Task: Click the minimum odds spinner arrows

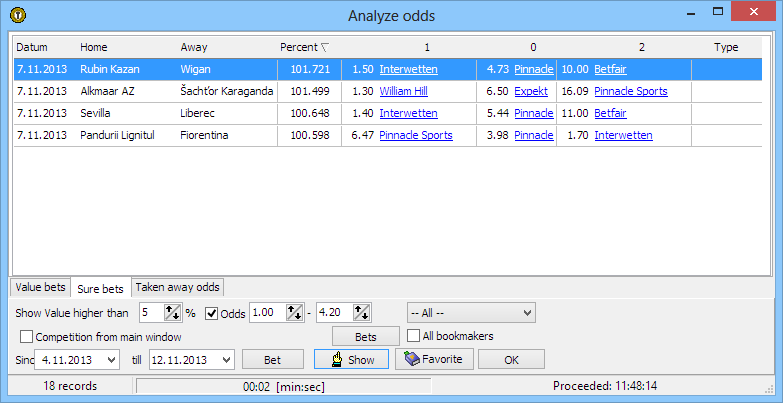Action: pos(294,313)
